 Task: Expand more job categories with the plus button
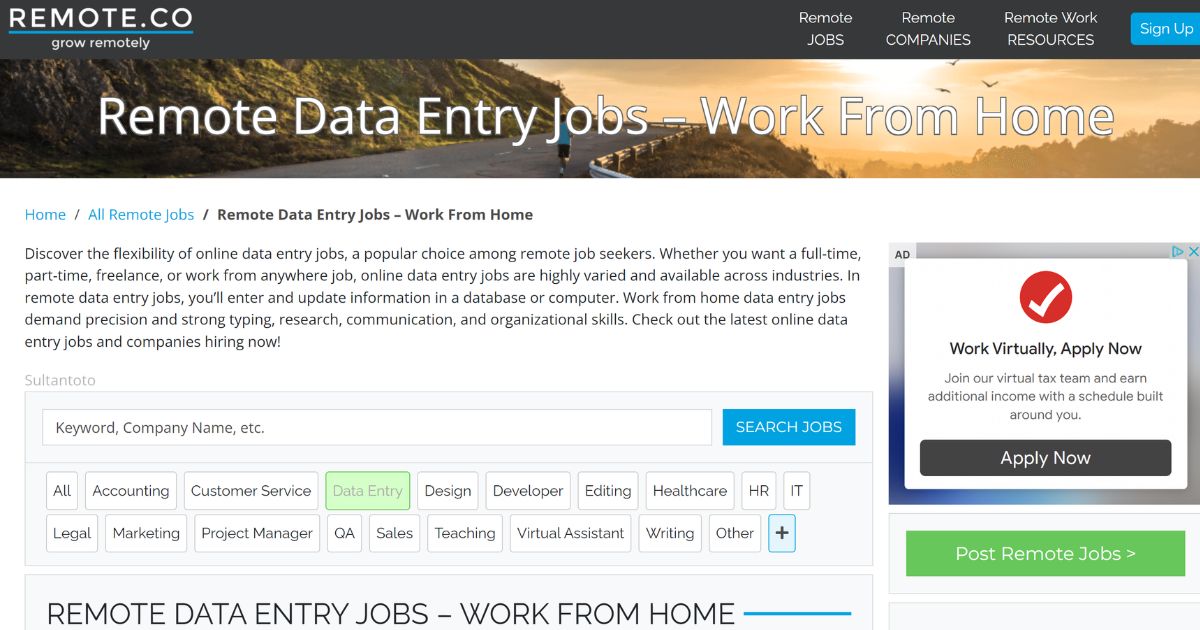tap(781, 533)
